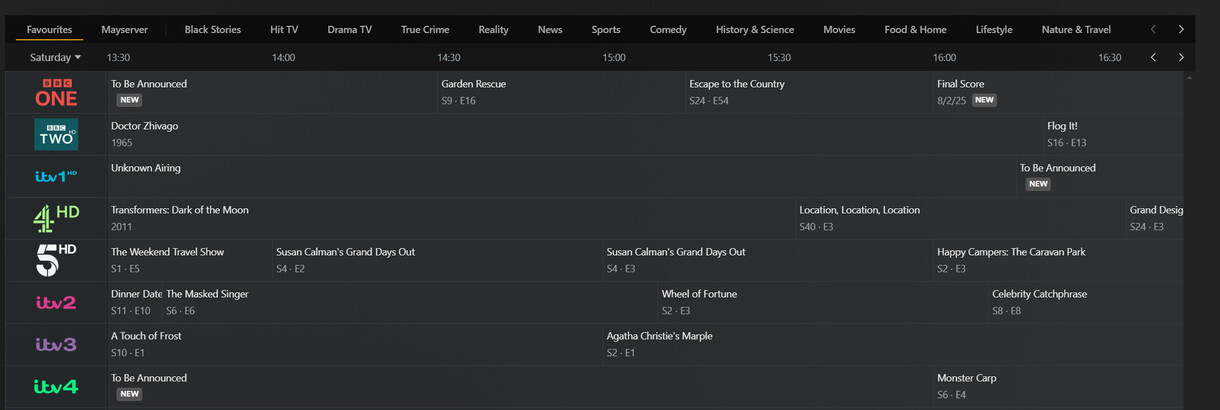Select the Channel 5 HD logo
The height and width of the screenshot is (410, 1220).
pyautogui.click(x=56, y=260)
